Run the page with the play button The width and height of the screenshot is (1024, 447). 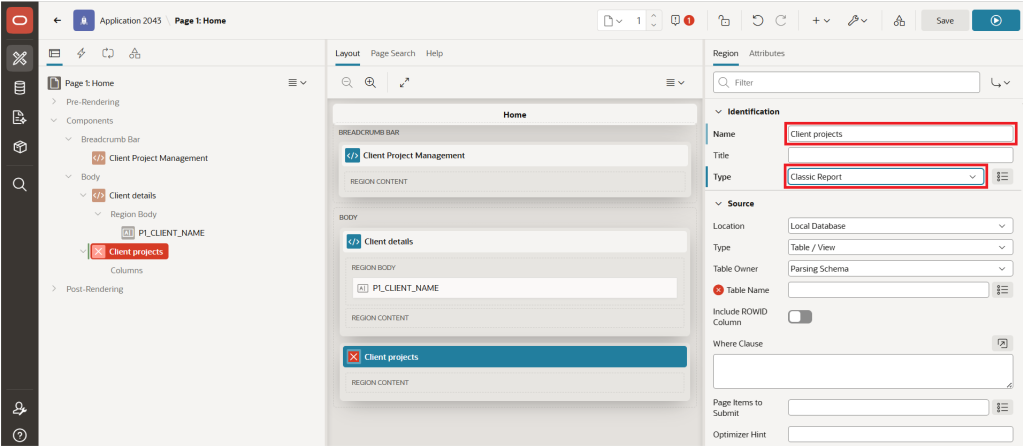[x=995, y=20]
